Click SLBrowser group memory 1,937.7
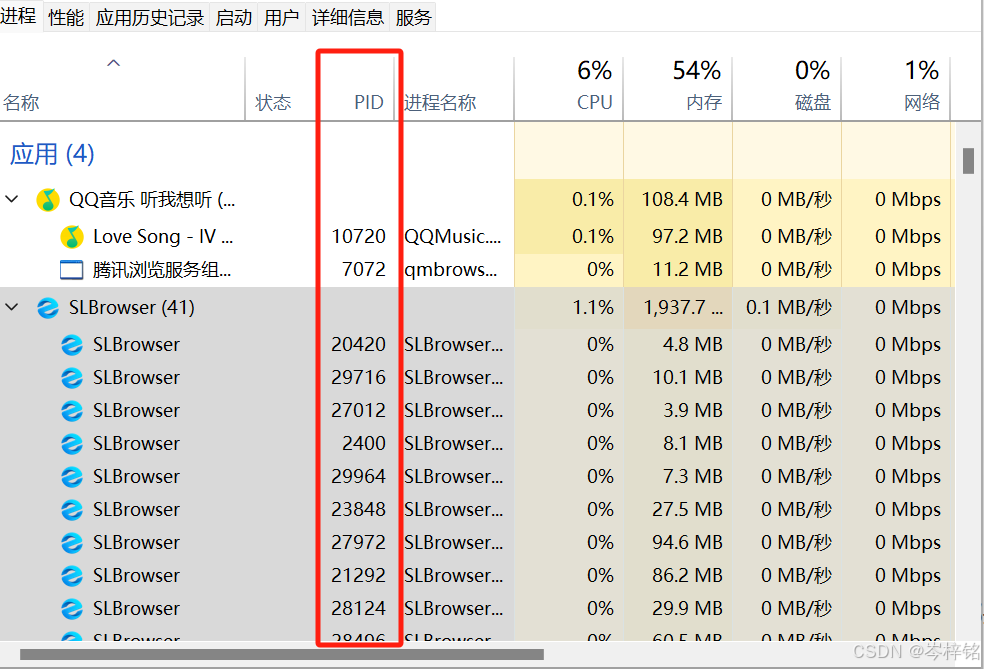984x669 pixels. coord(683,308)
